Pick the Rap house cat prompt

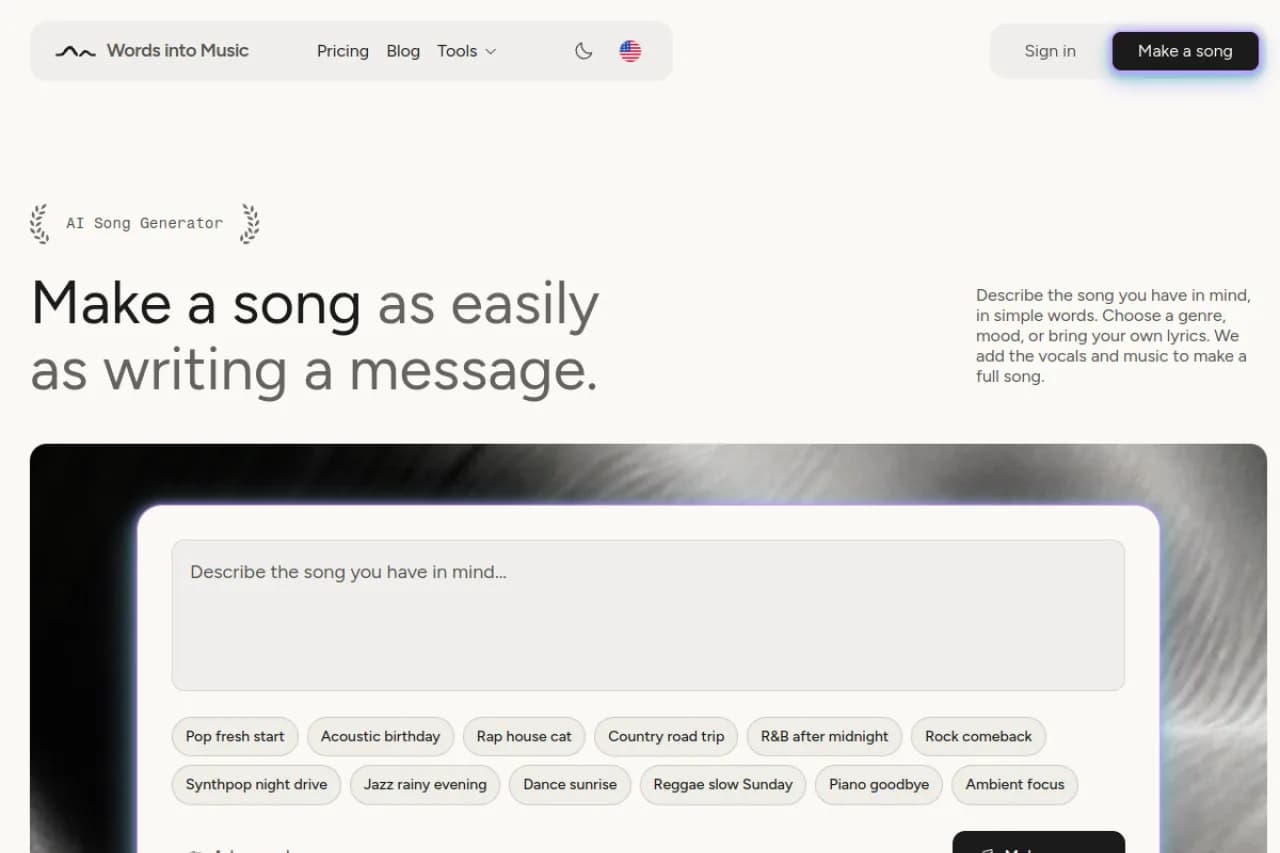[x=524, y=736]
